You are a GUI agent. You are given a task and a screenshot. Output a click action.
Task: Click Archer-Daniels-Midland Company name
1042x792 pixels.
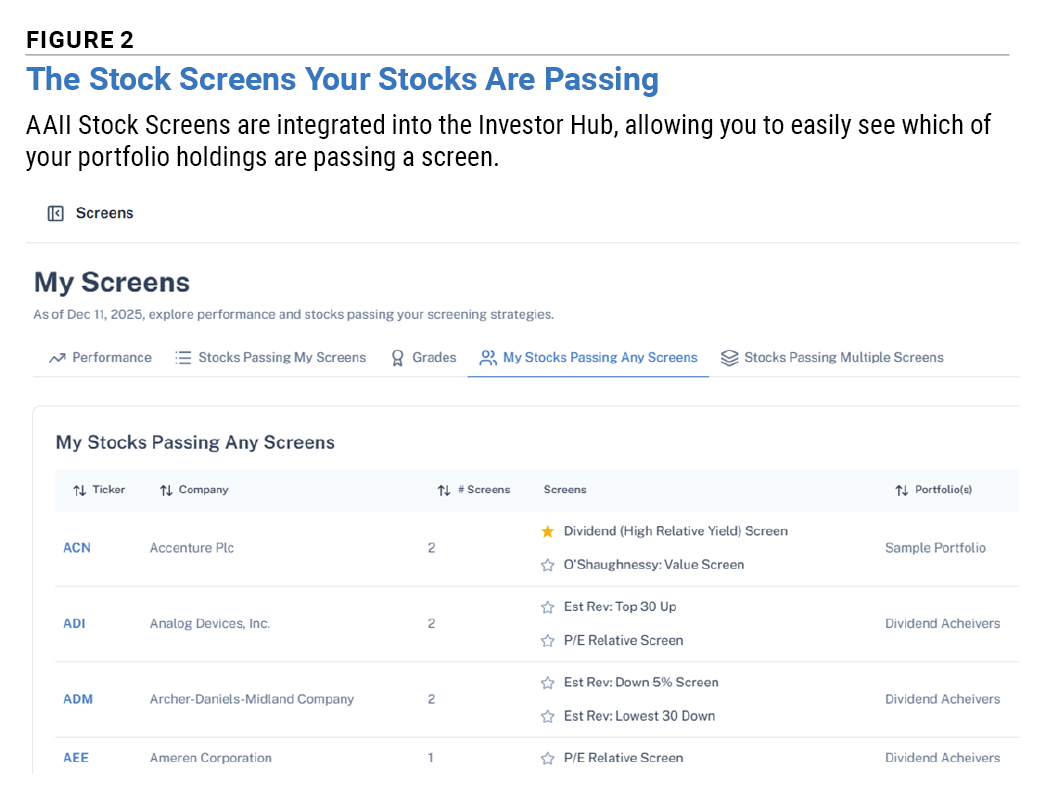click(x=252, y=700)
